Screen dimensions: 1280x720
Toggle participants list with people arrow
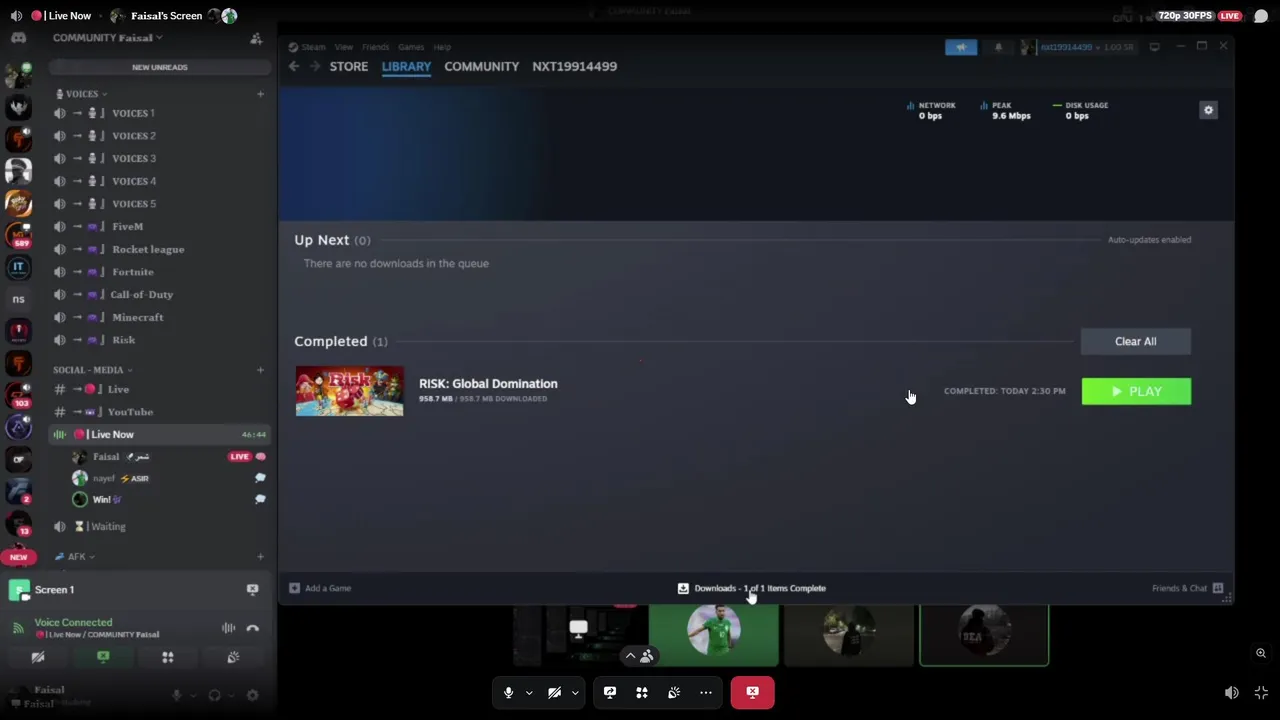[638, 657]
